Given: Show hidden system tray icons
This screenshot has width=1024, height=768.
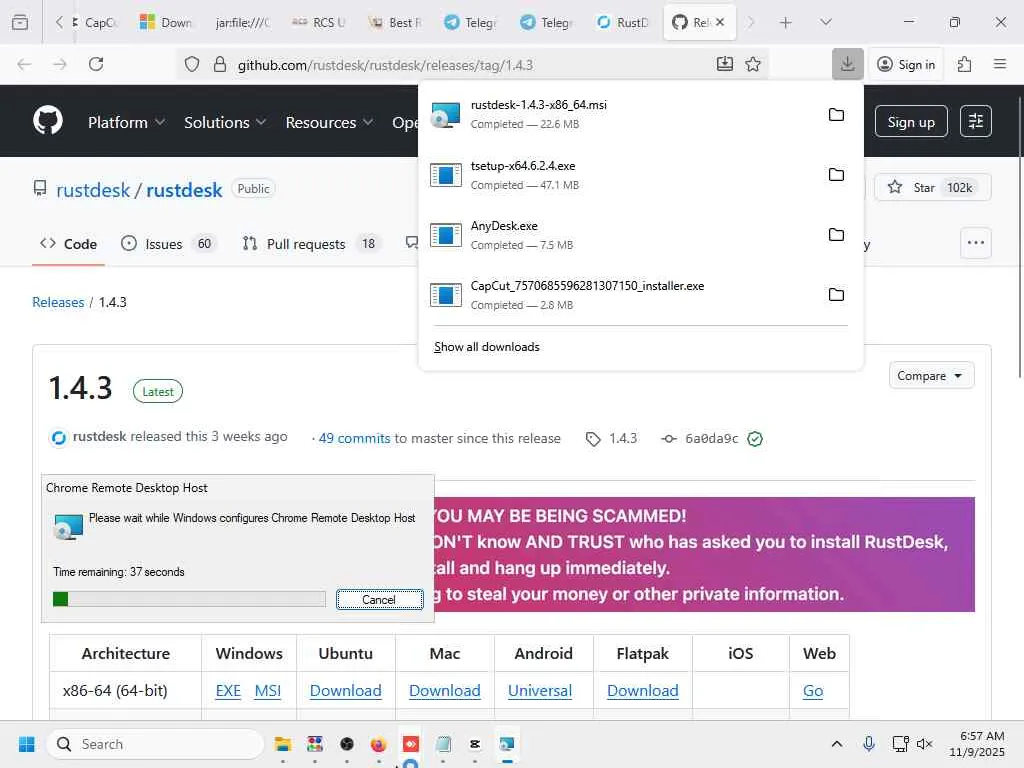Looking at the screenshot, I should click(x=837, y=744).
